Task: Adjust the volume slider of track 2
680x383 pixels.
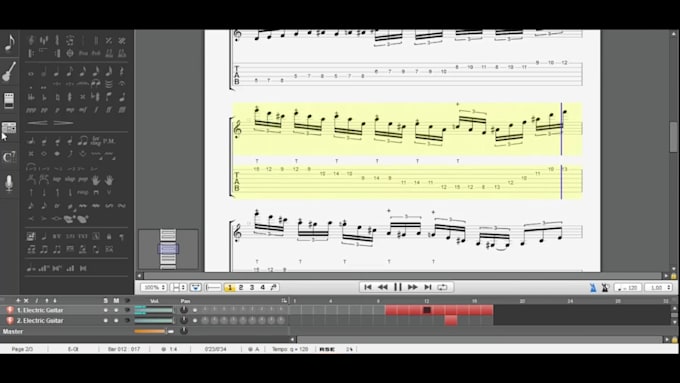Action: 154,321
